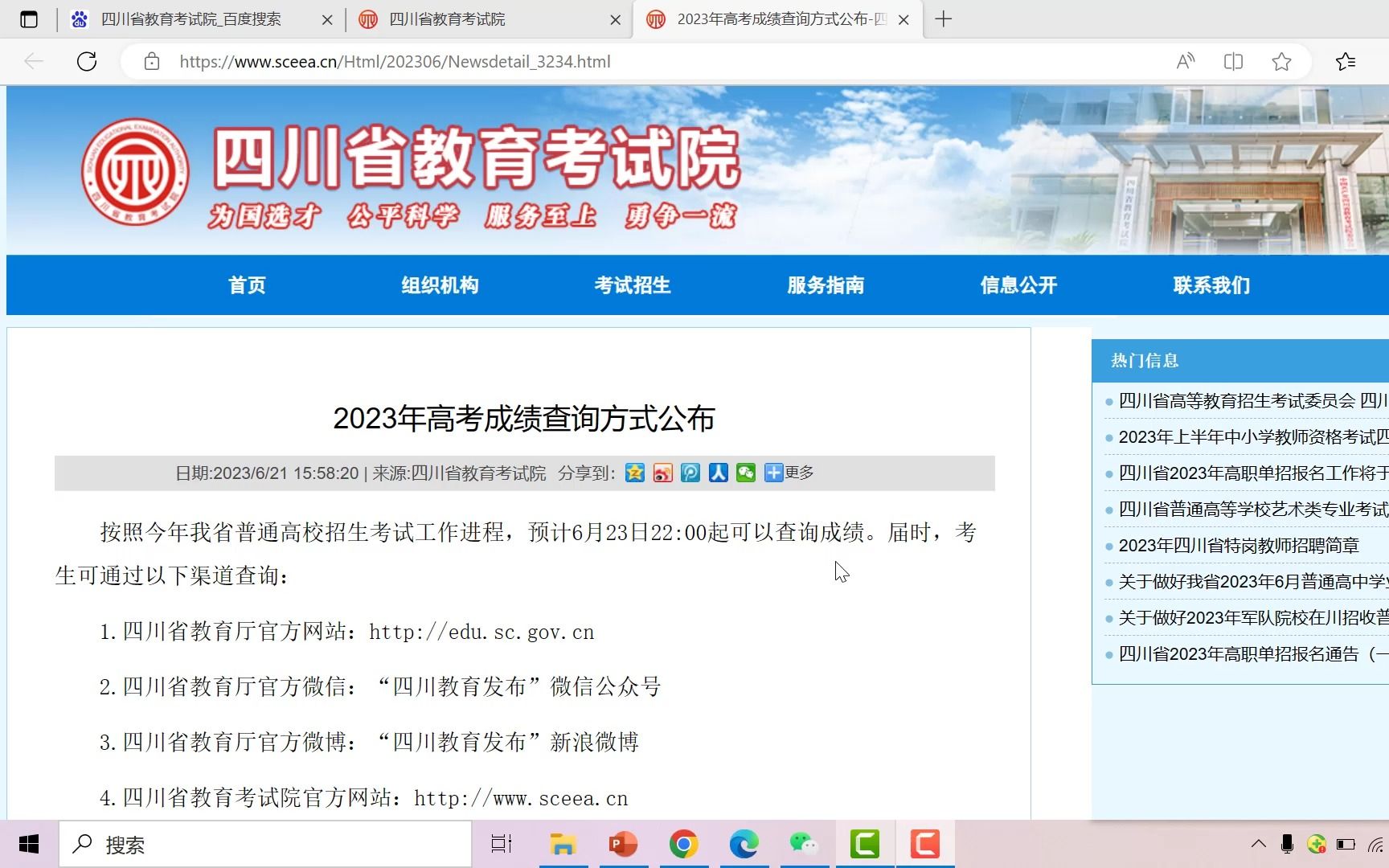Open red Camtasia recorder taskbar icon
The image size is (1389, 868).
925,844
